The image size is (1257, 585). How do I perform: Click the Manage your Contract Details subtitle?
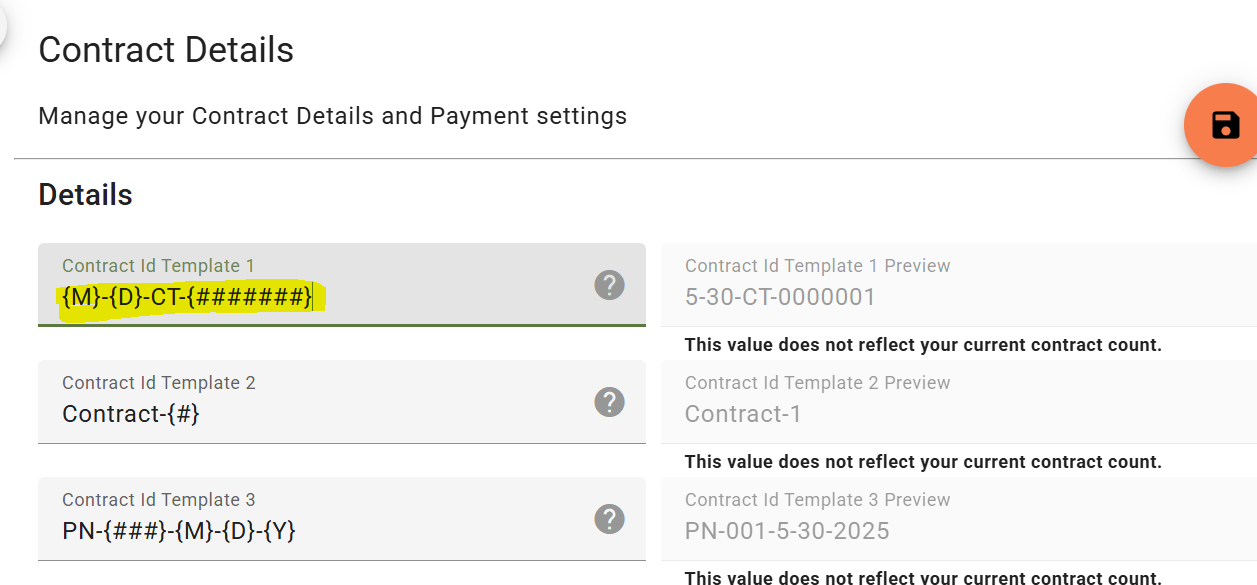click(332, 117)
